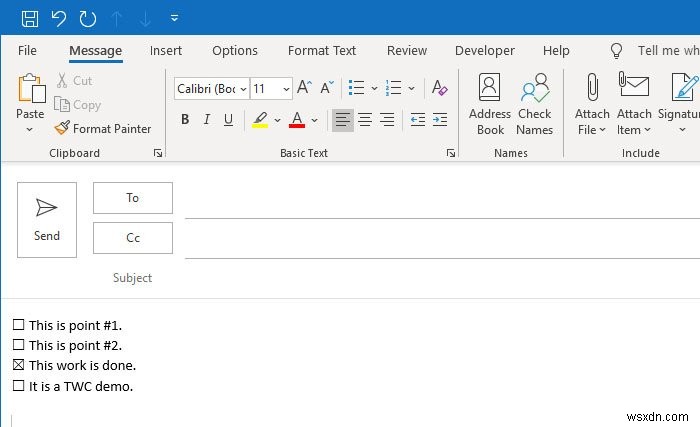Go to the previous item with the up arrow
Screen dimensions: 700x427
click(x=117, y=19)
